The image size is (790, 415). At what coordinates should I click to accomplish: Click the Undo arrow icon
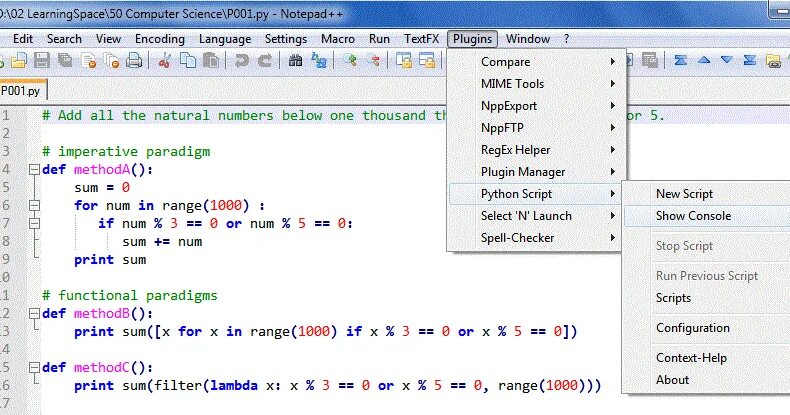241,60
